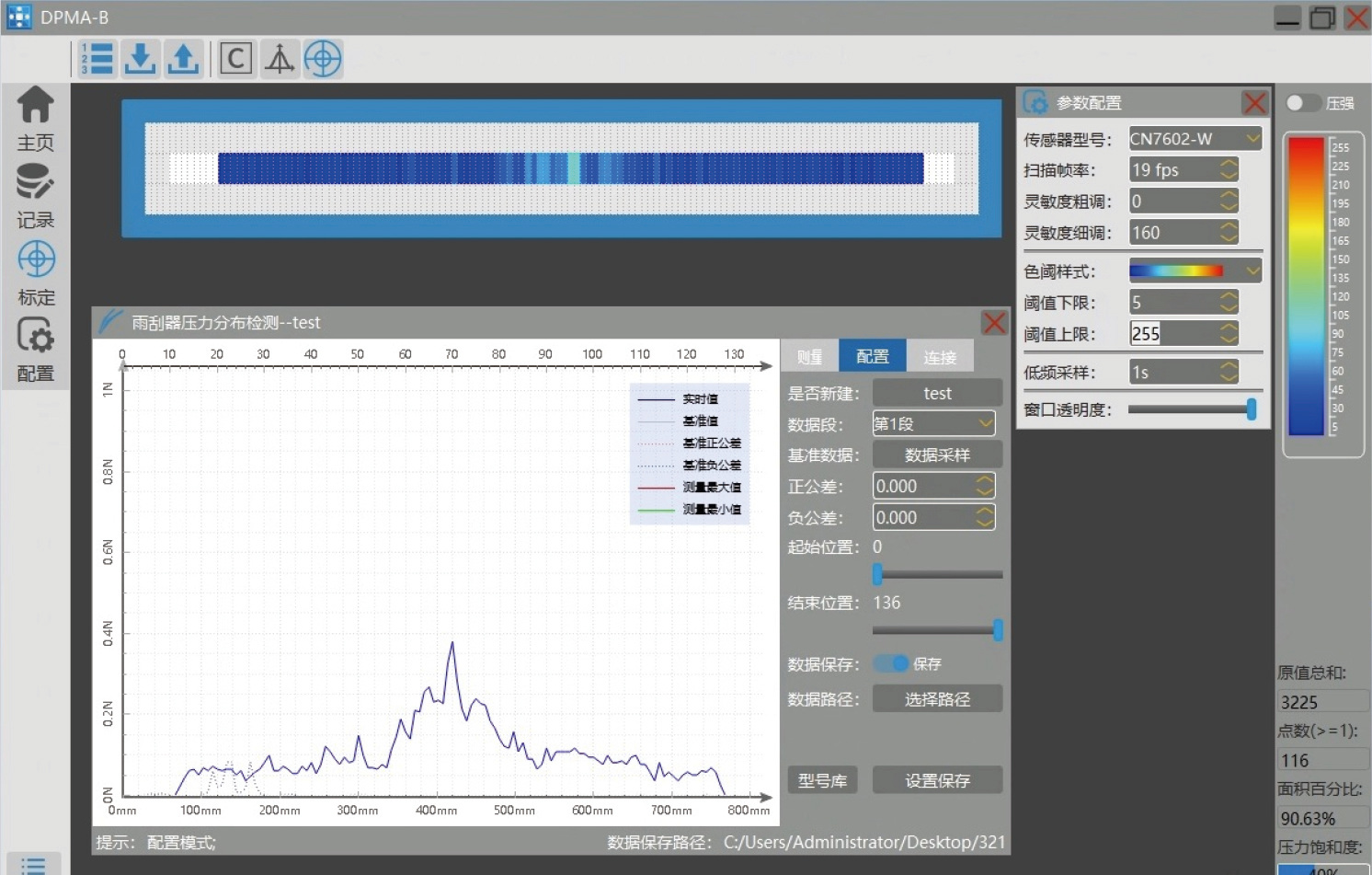
Task: Click the 面积百分比 90.63% value
Action: [1322, 818]
